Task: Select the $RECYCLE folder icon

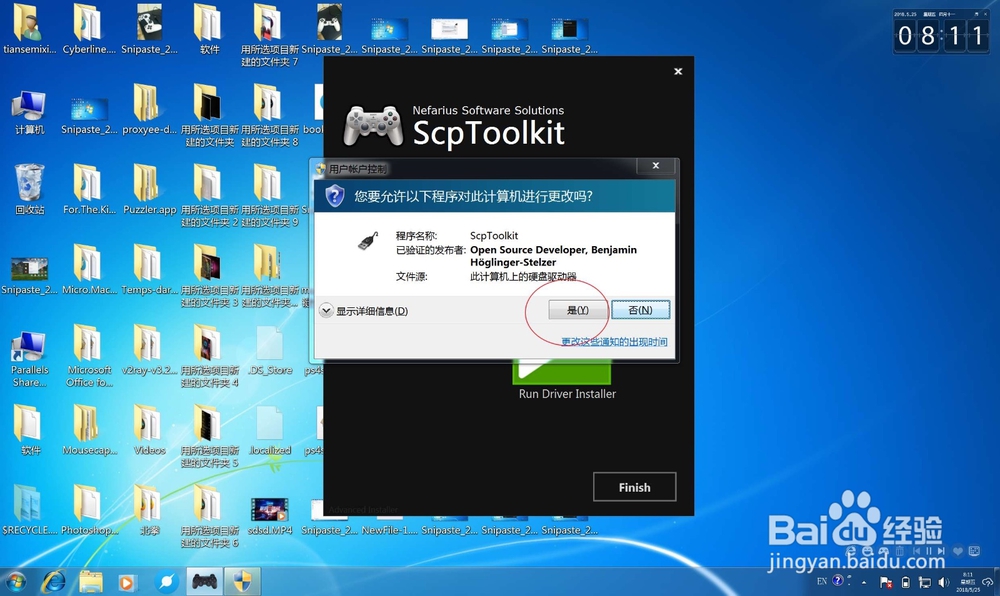Action: [x=29, y=511]
